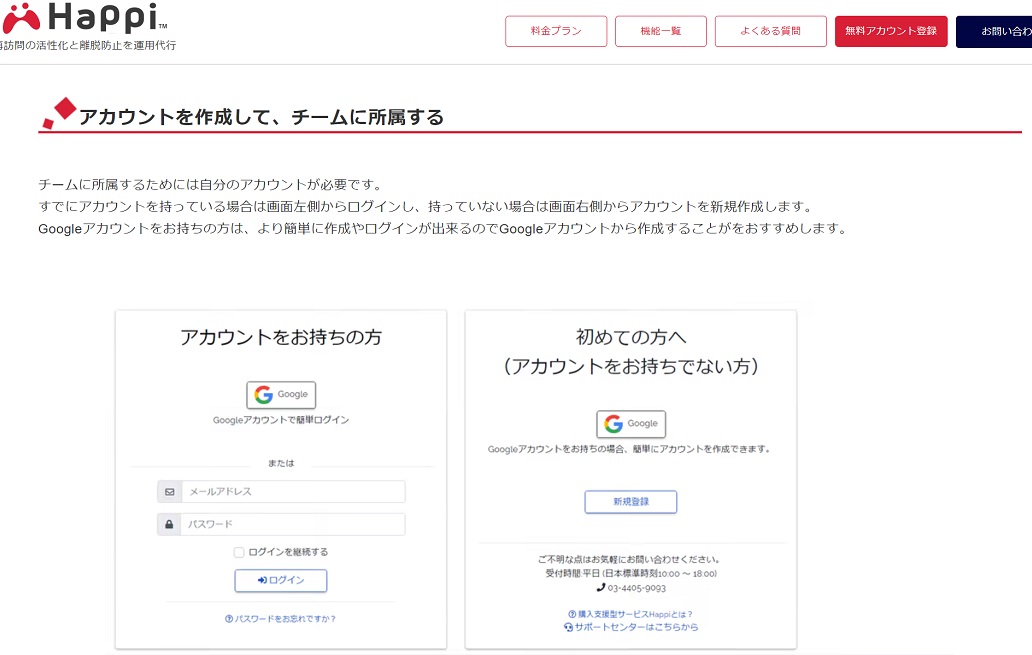The image size is (1032, 655).
Task: Focus the パスワード input field
Action: click(293, 525)
